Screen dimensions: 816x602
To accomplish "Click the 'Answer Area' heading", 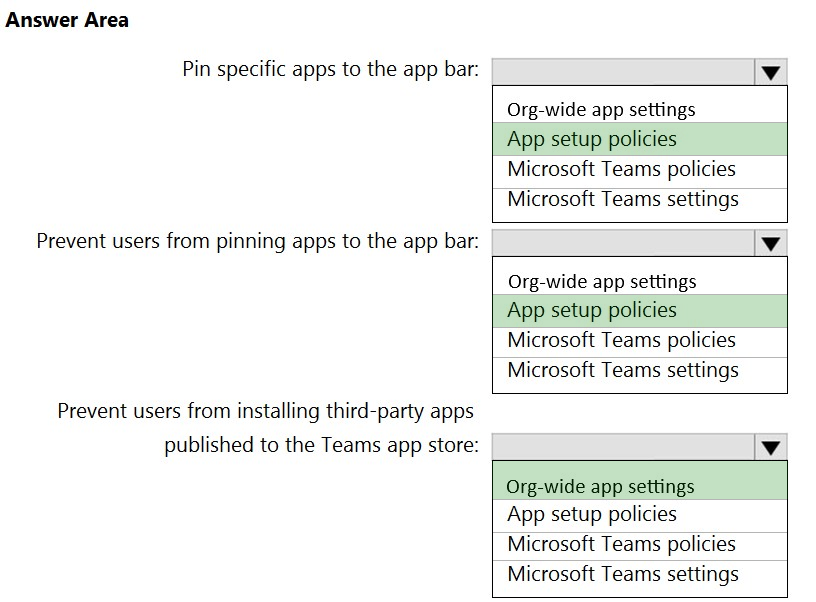I will (x=67, y=20).
